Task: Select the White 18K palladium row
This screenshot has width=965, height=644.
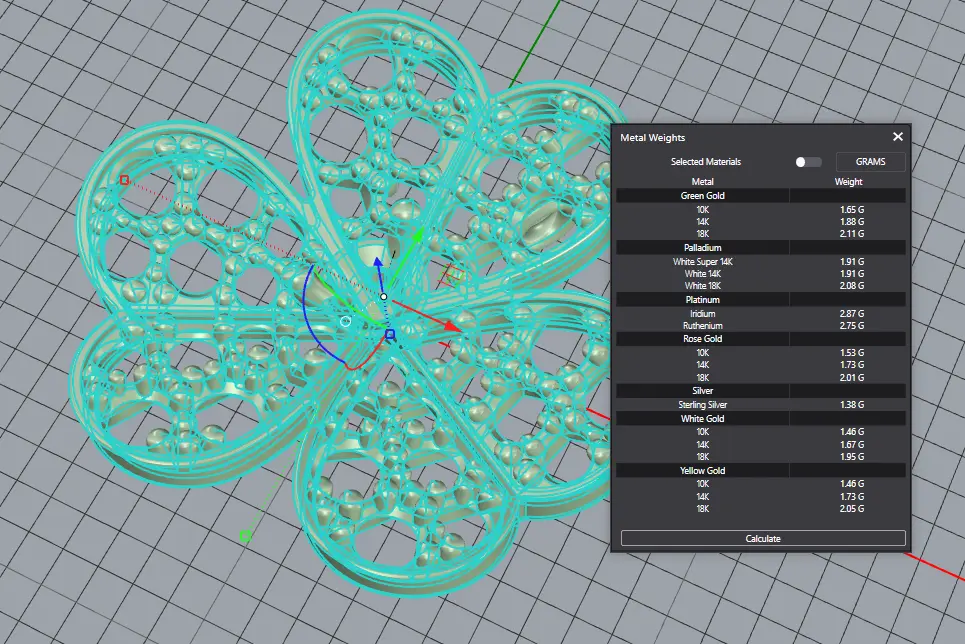Action: point(761,286)
